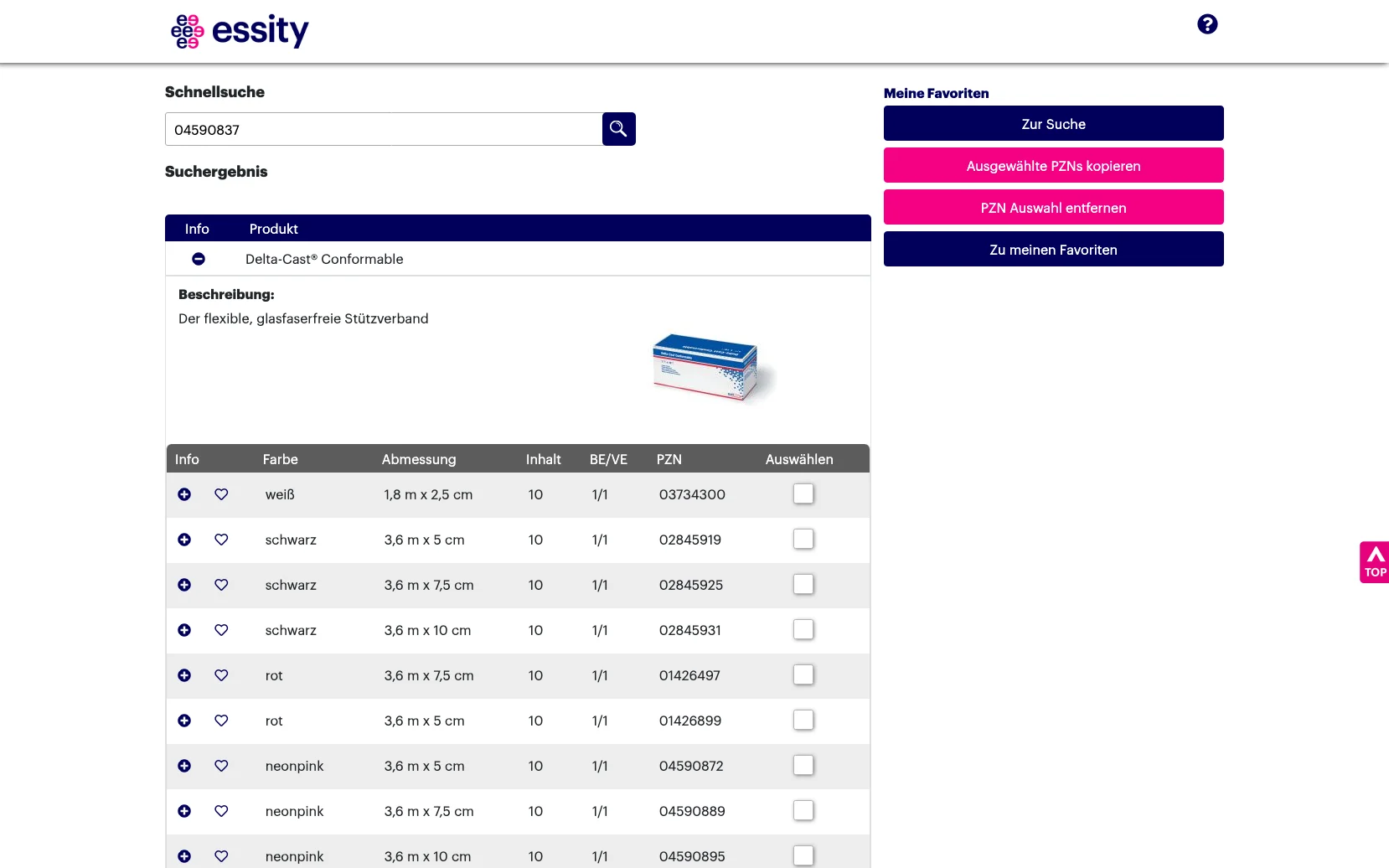Expand info for PZN 03734300
1389x868 pixels.
pos(184,494)
